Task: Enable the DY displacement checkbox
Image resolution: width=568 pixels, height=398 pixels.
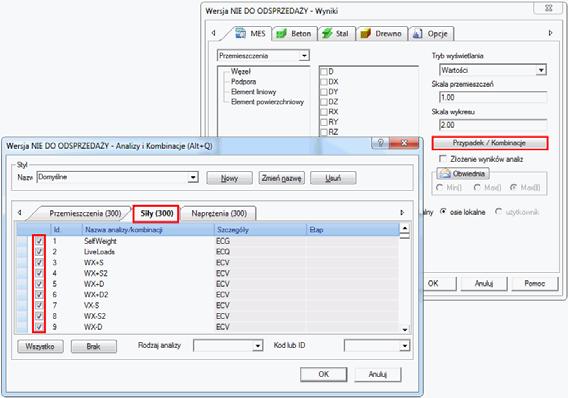Action: (x=324, y=92)
